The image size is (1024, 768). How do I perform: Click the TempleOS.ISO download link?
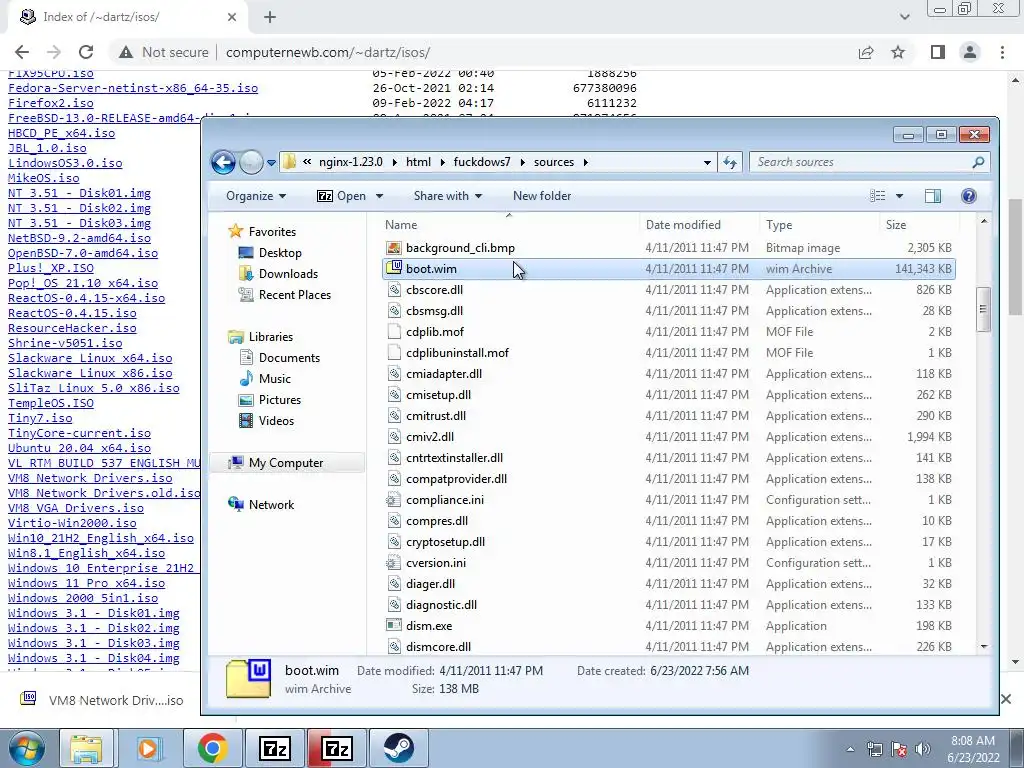[x=51, y=403]
